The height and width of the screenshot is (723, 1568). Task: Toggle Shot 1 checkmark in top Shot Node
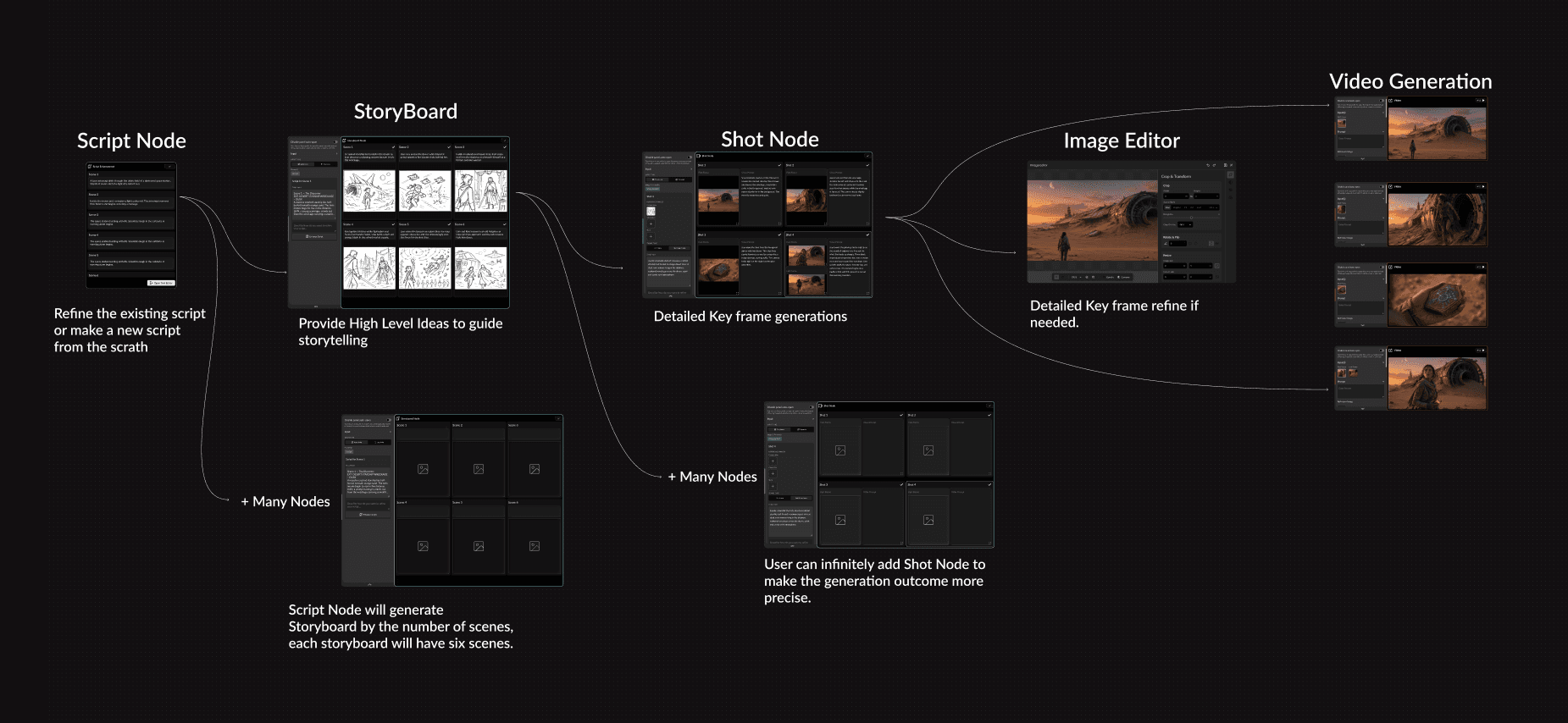[779, 165]
